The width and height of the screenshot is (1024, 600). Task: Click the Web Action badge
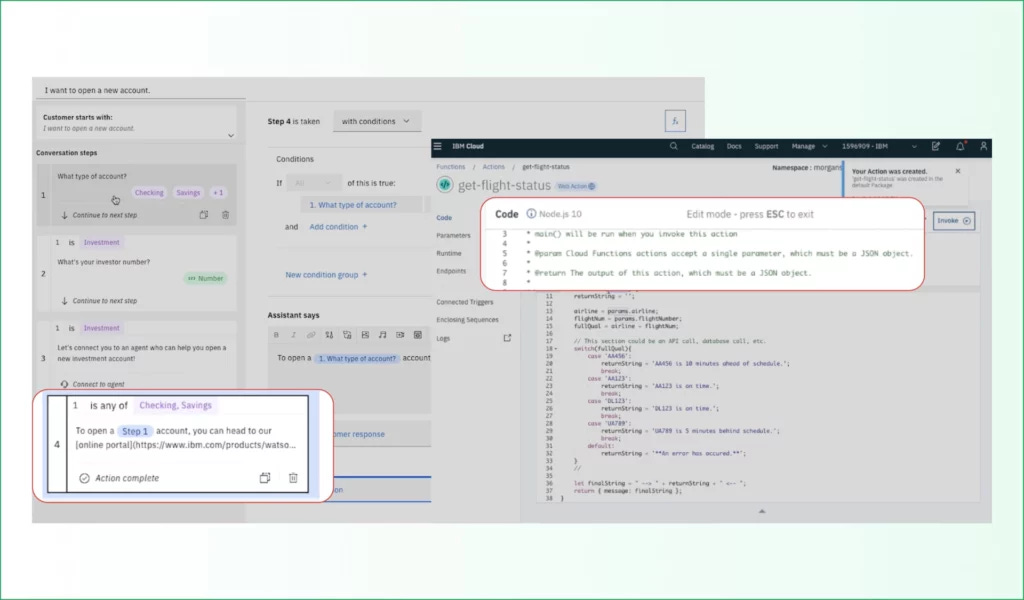pyautogui.click(x=575, y=186)
